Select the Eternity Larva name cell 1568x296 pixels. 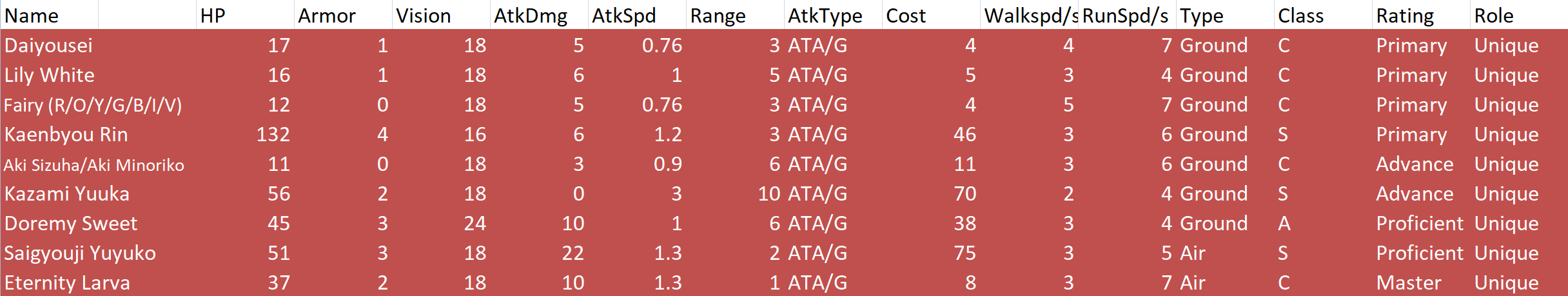click(67, 282)
